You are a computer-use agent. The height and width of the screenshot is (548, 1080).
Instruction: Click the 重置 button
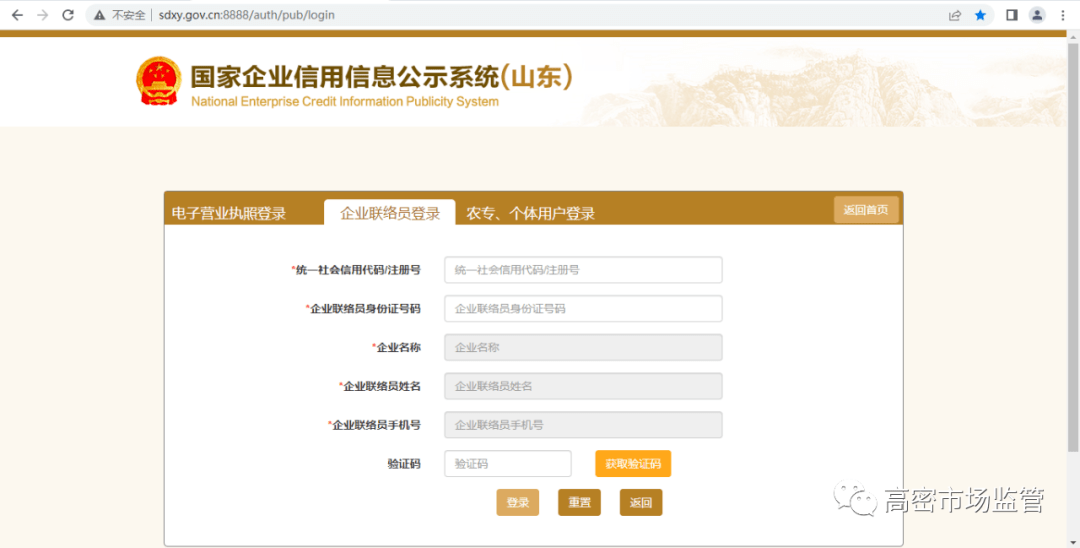coord(579,503)
